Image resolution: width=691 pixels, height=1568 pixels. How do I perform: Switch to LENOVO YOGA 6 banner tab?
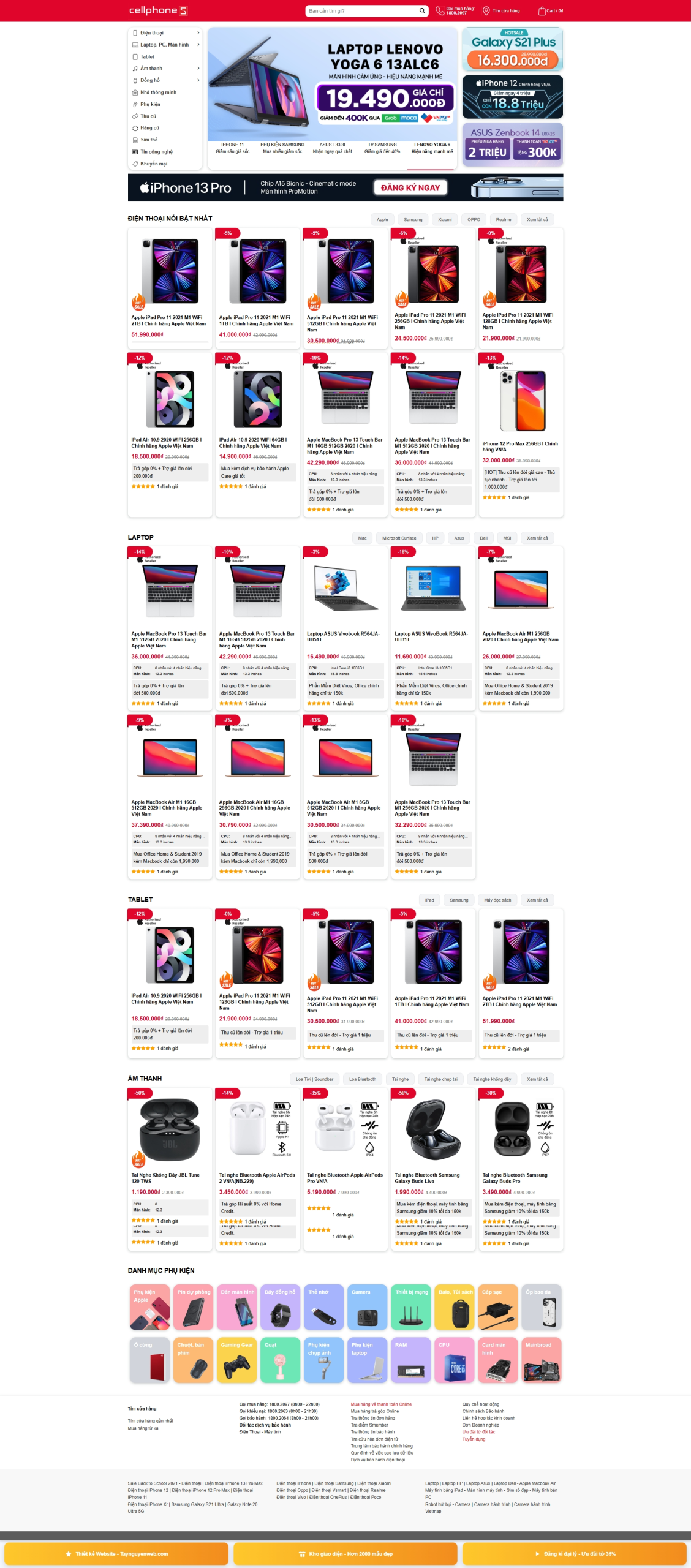pyautogui.click(x=432, y=148)
